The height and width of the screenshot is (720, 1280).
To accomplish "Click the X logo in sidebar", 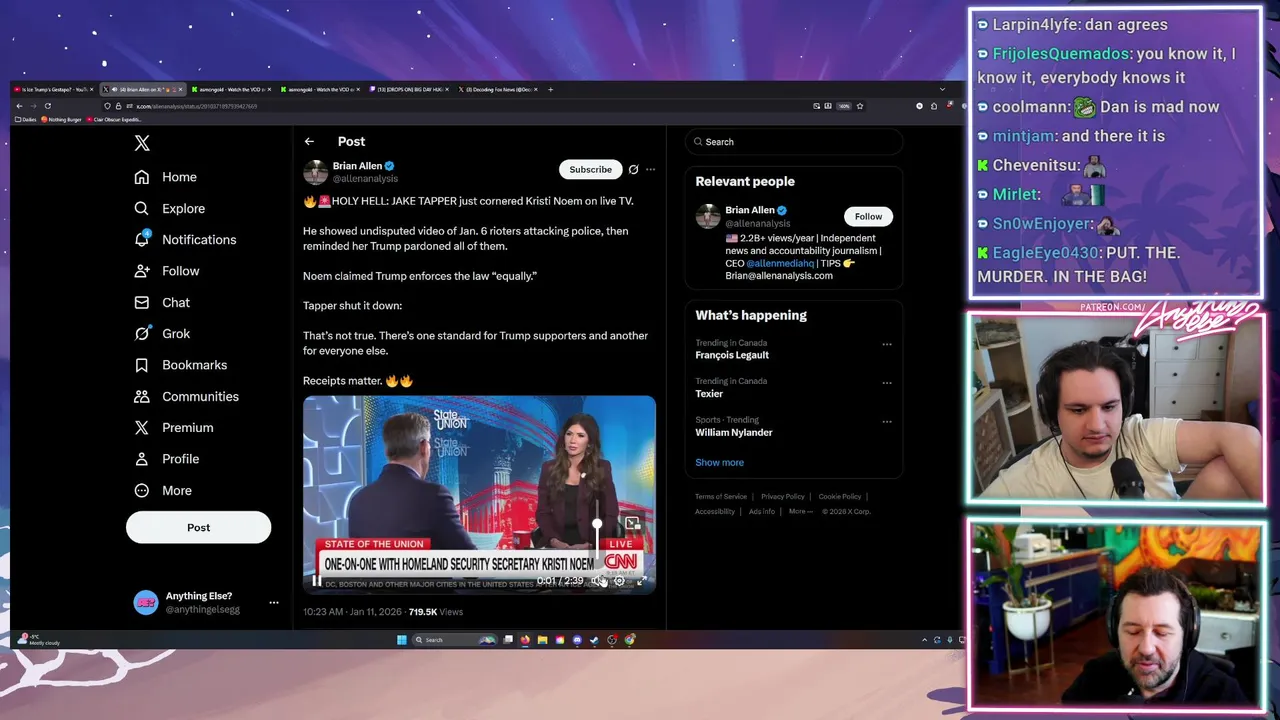I will 142,144.
